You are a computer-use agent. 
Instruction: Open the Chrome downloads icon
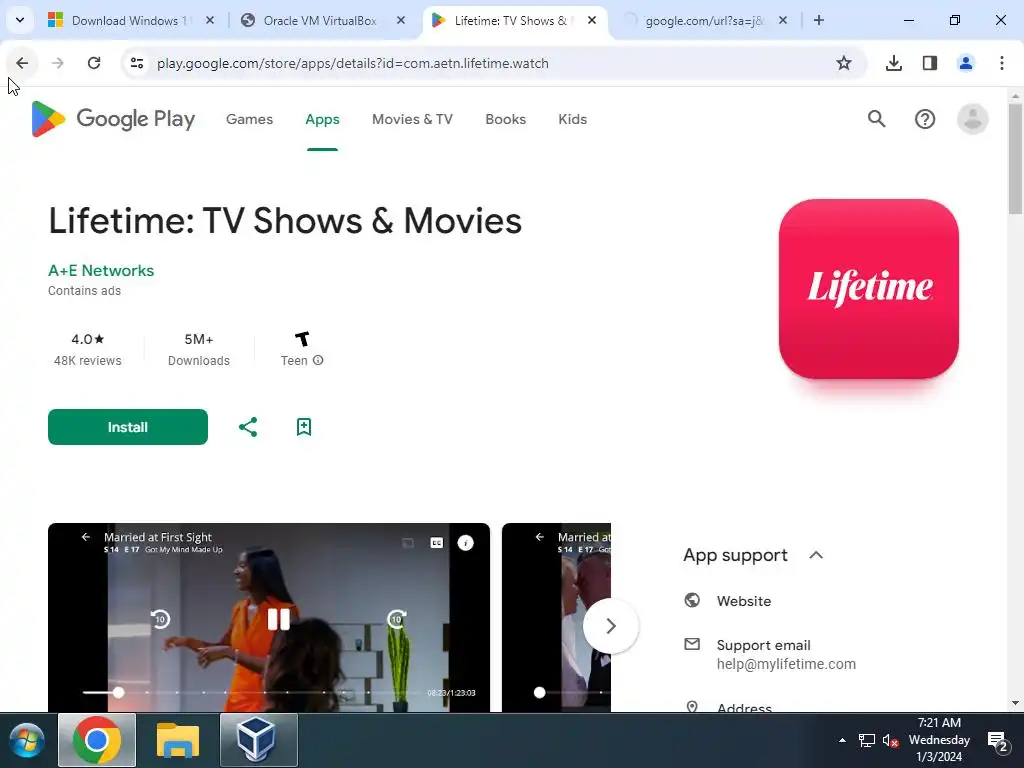tap(894, 63)
